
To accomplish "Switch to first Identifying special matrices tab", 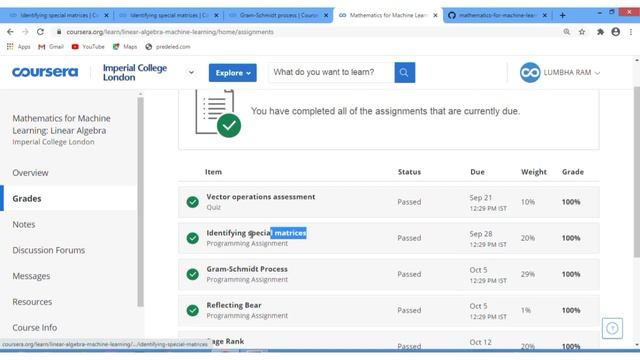I will pos(59,15).
